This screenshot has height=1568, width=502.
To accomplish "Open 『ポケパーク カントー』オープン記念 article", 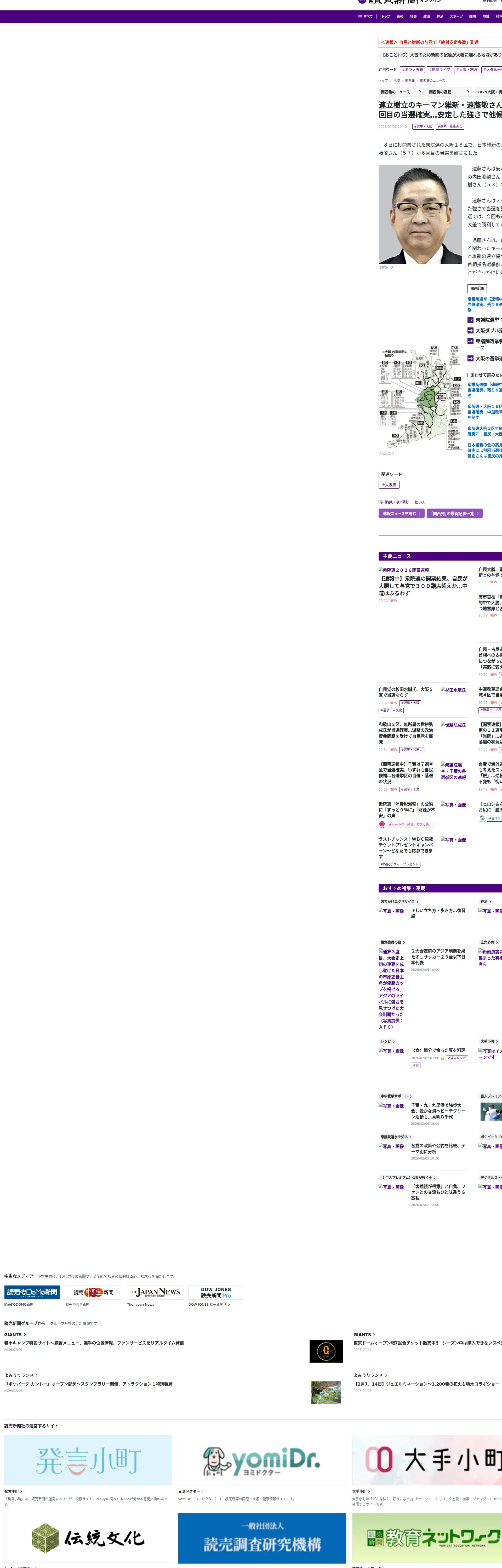I will click(88, 1384).
